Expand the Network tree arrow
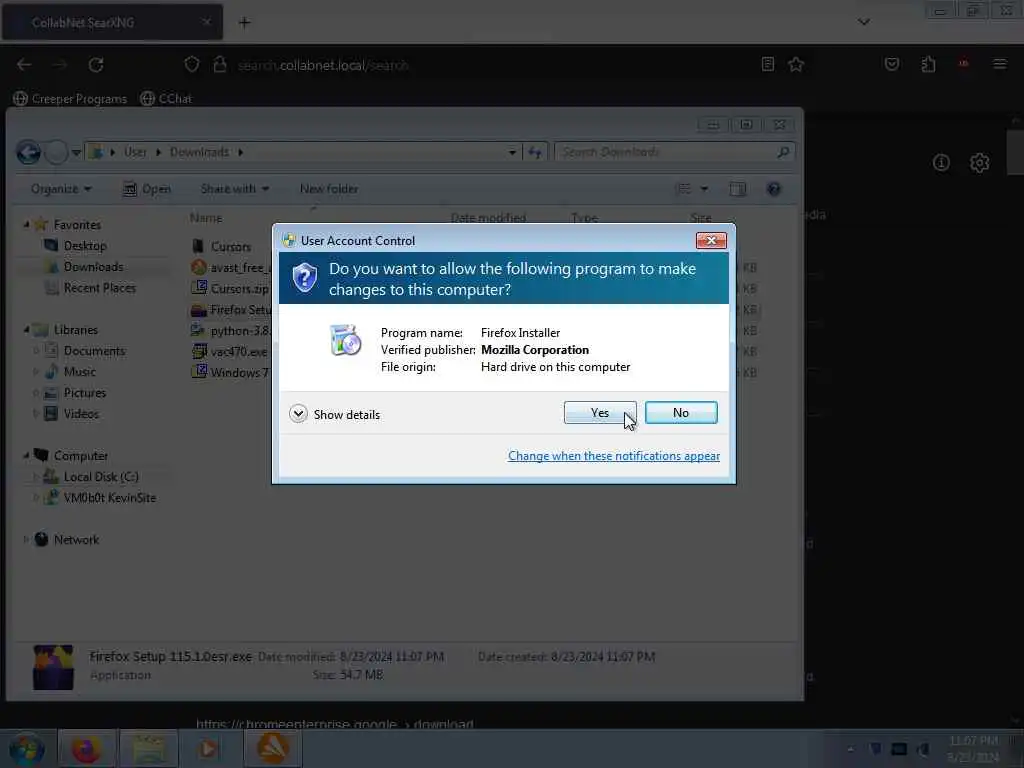Viewport: 1024px width, 768px height. pyautogui.click(x=26, y=539)
